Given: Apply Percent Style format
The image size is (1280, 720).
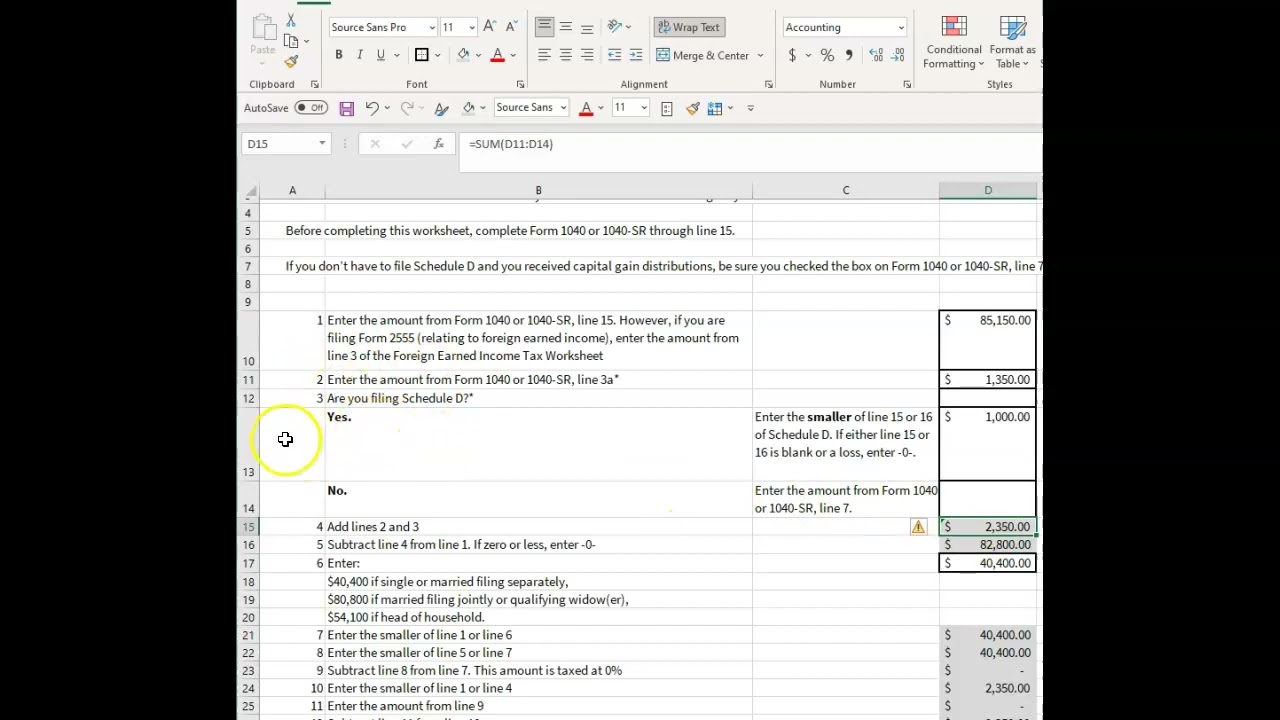Looking at the screenshot, I should click(827, 55).
